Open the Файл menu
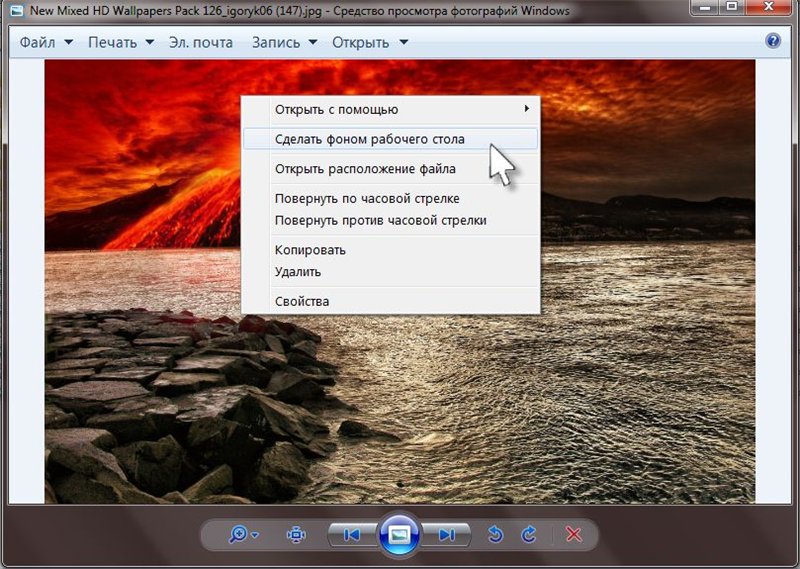Image resolution: width=800 pixels, height=569 pixels. (x=46, y=42)
